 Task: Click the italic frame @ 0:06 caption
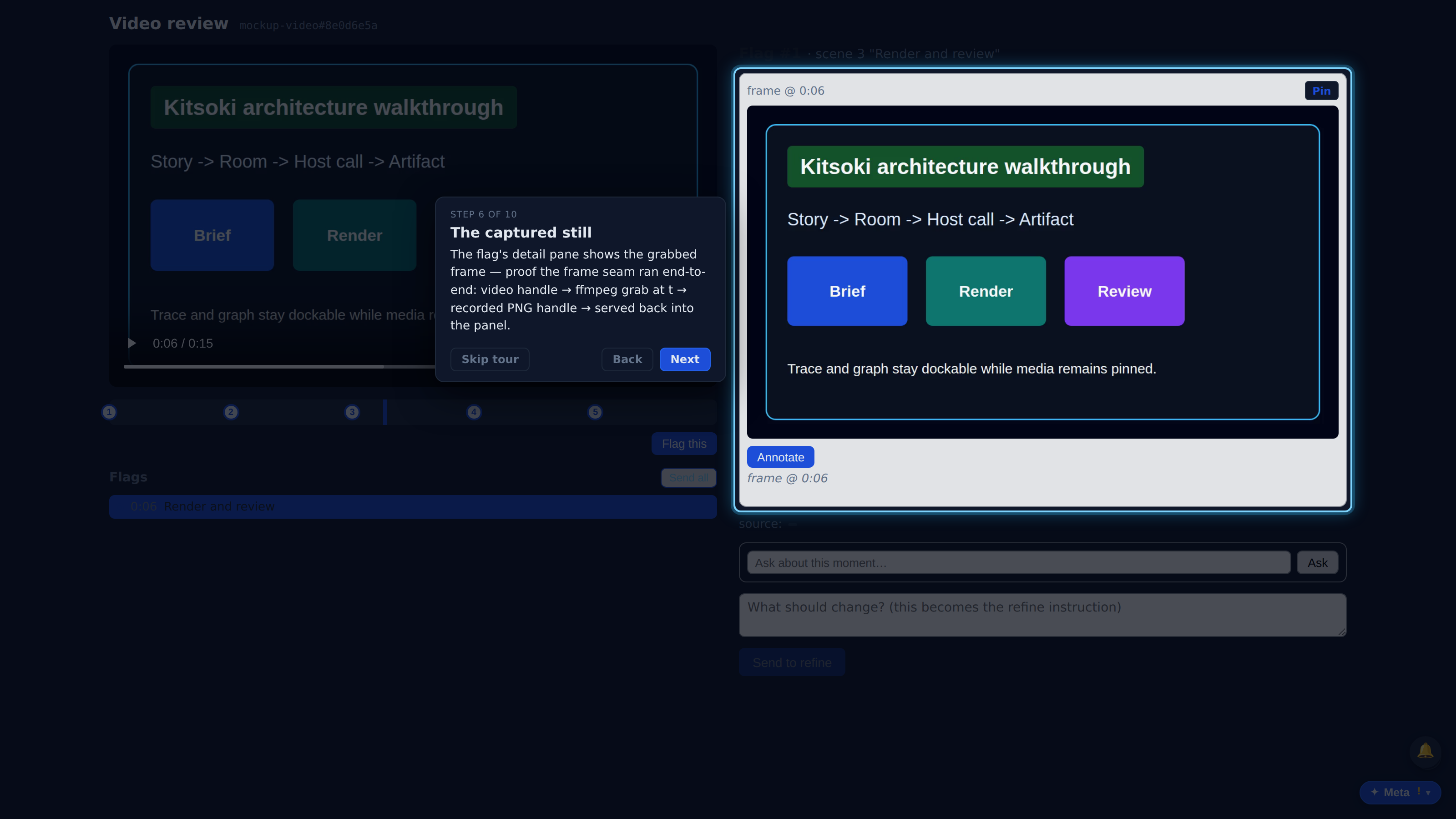pos(787,478)
